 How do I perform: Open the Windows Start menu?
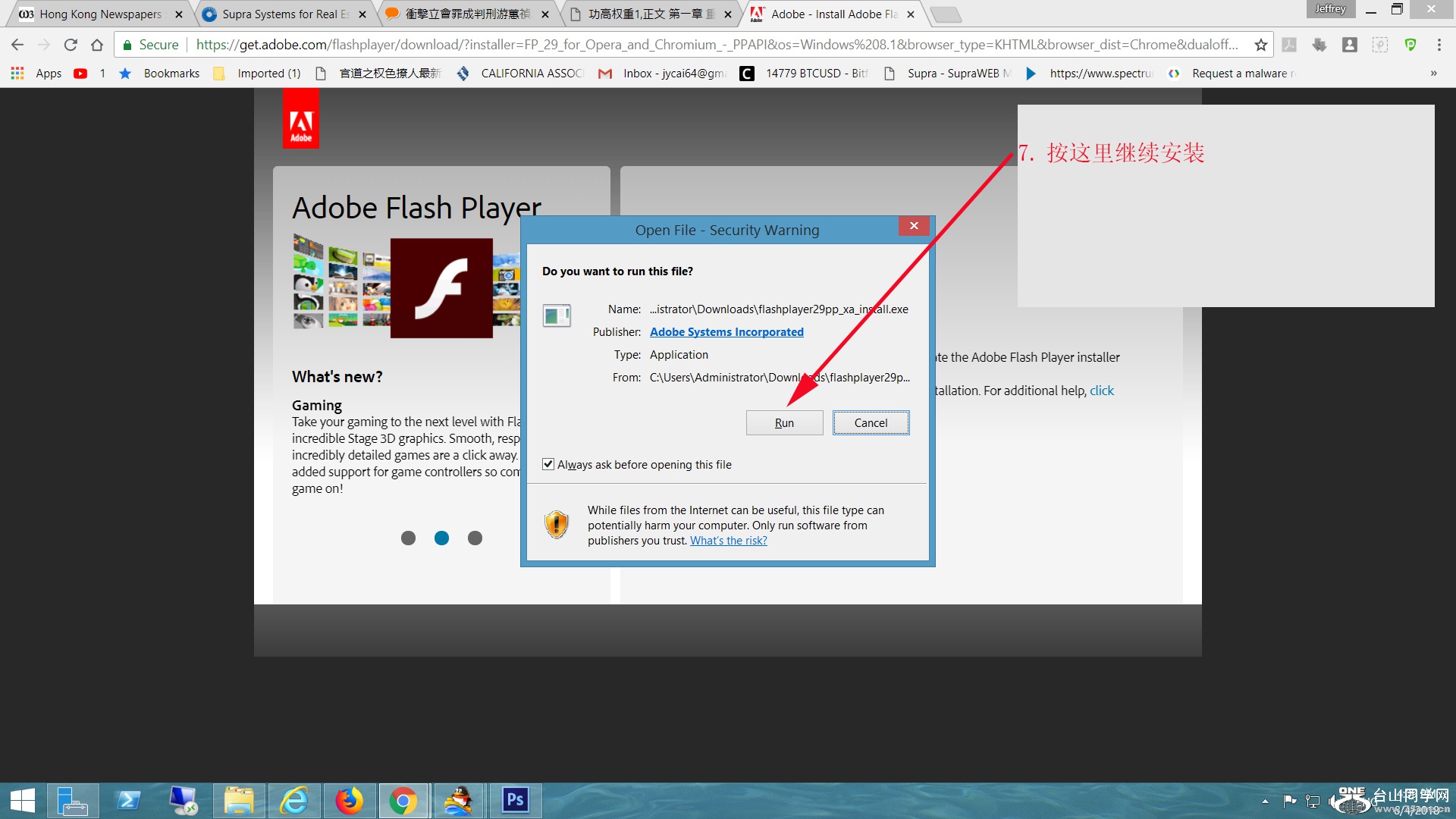(23, 801)
